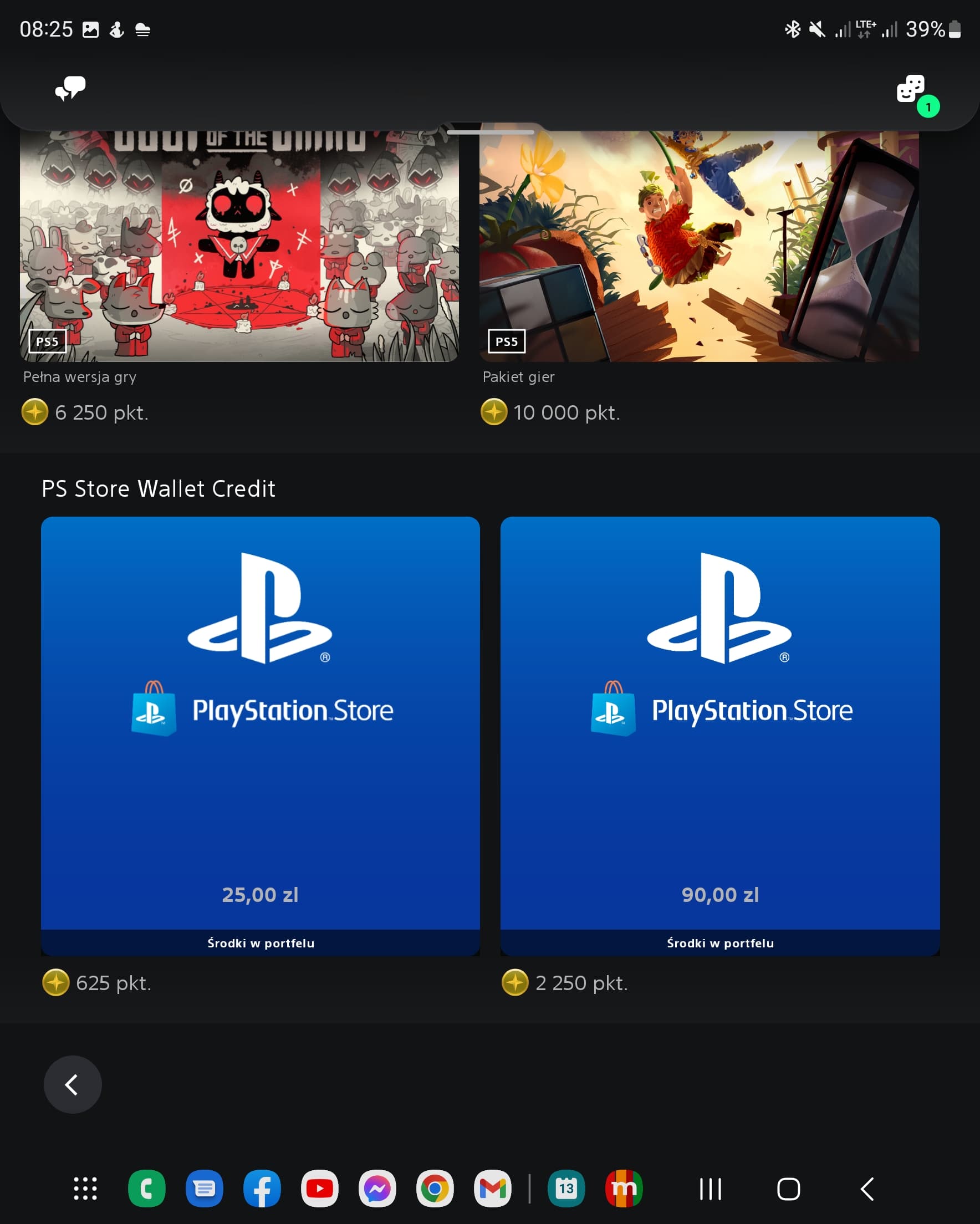This screenshot has width=980, height=1224.
Task: Open the chat bubbles icon at top left
Action: coord(70,89)
